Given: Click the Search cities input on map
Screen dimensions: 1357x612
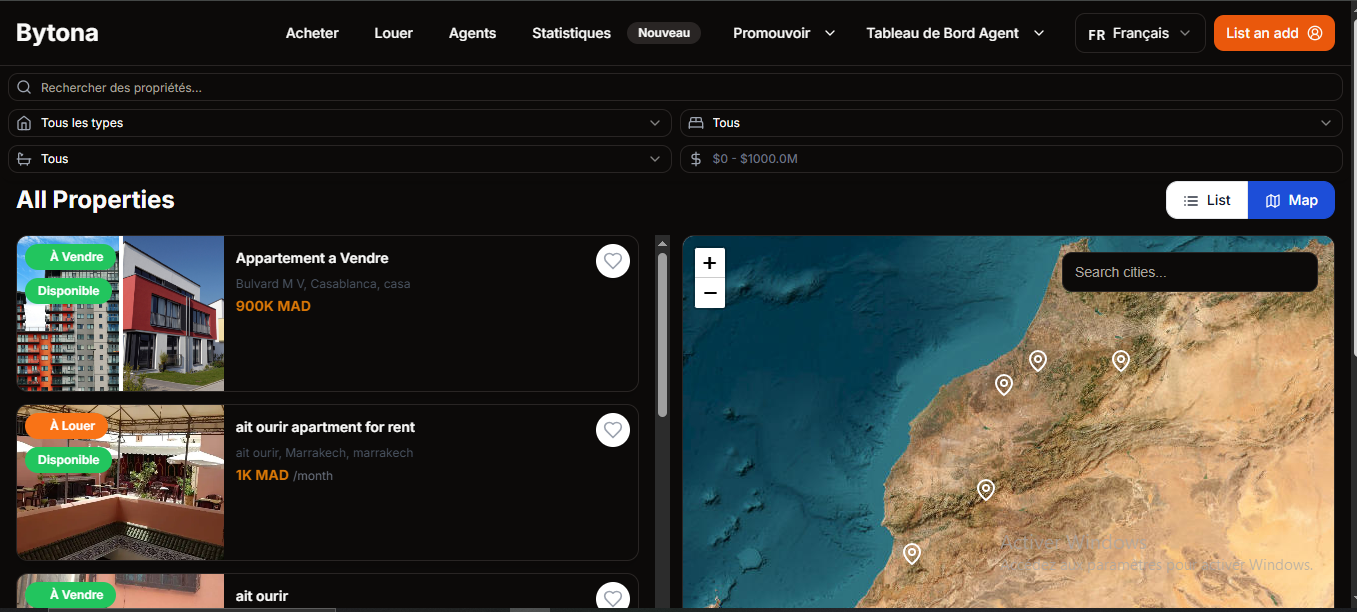Looking at the screenshot, I should click(1189, 272).
